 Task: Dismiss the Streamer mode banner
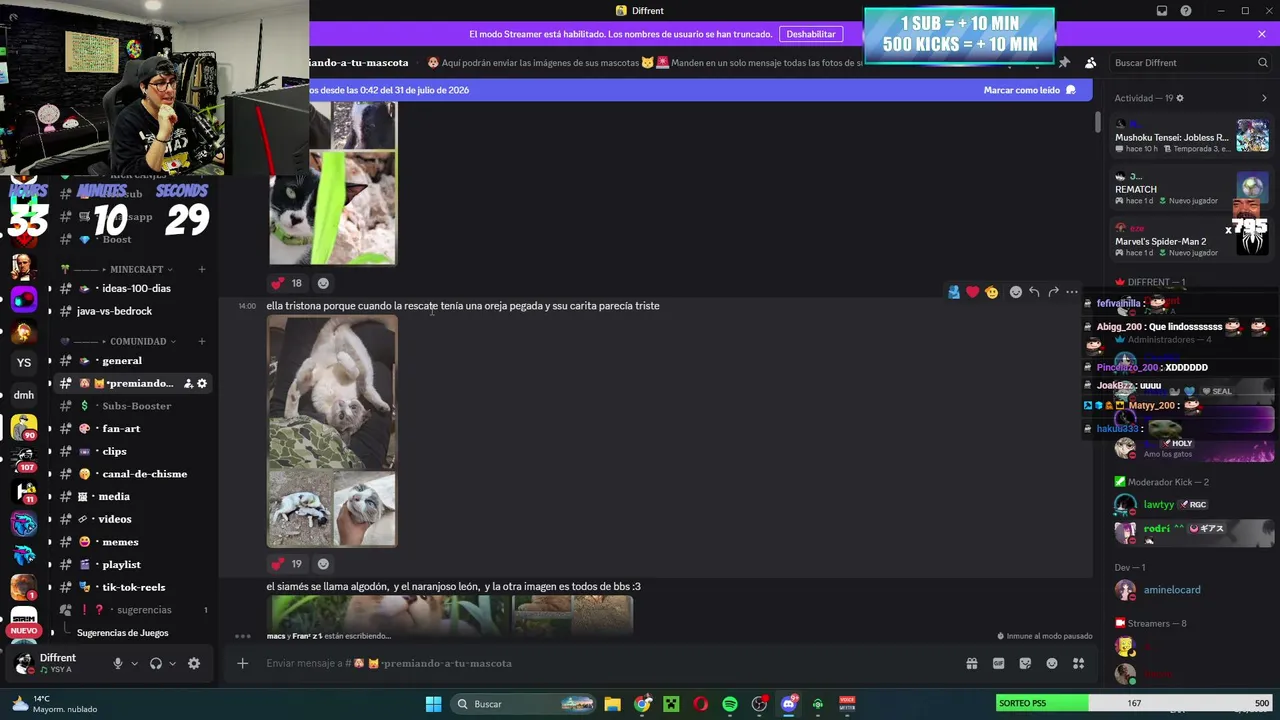(1262, 34)
